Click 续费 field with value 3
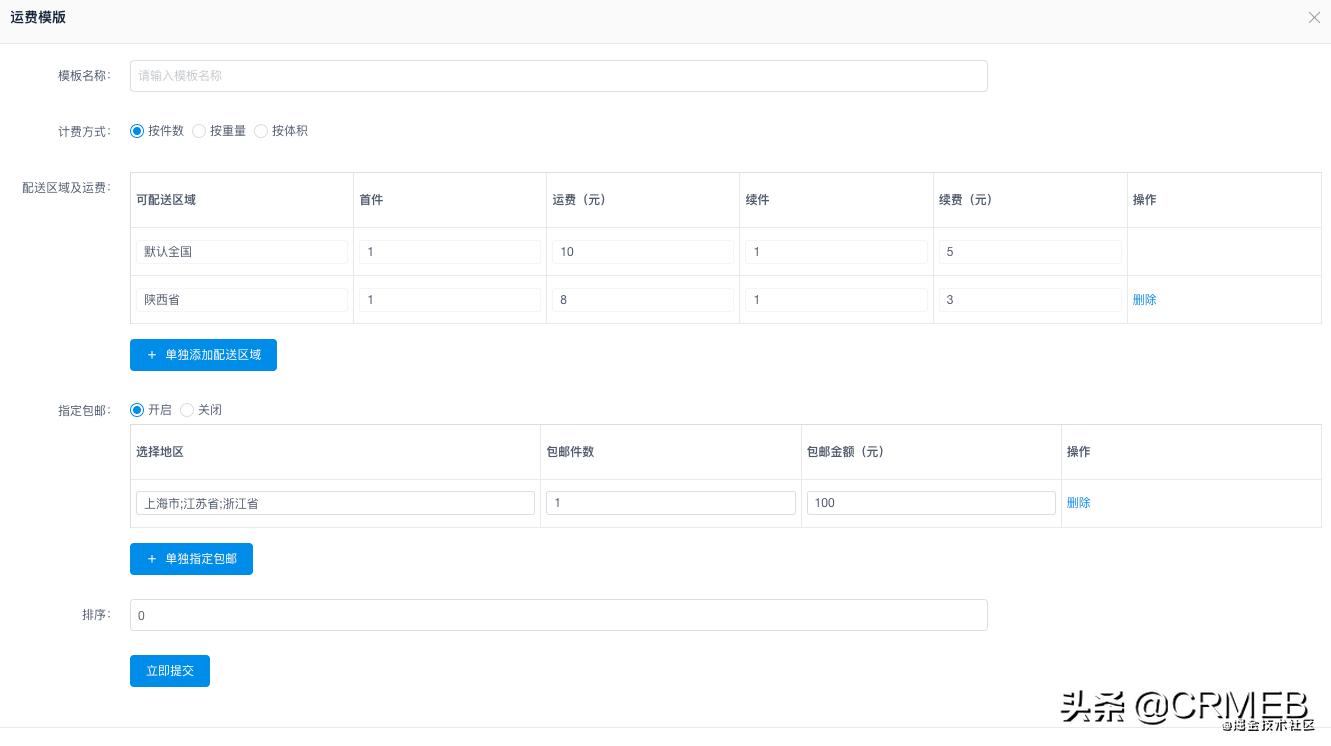This screenshot has width=1331, height=746. pyautogui.click(x=1028, y=300)
